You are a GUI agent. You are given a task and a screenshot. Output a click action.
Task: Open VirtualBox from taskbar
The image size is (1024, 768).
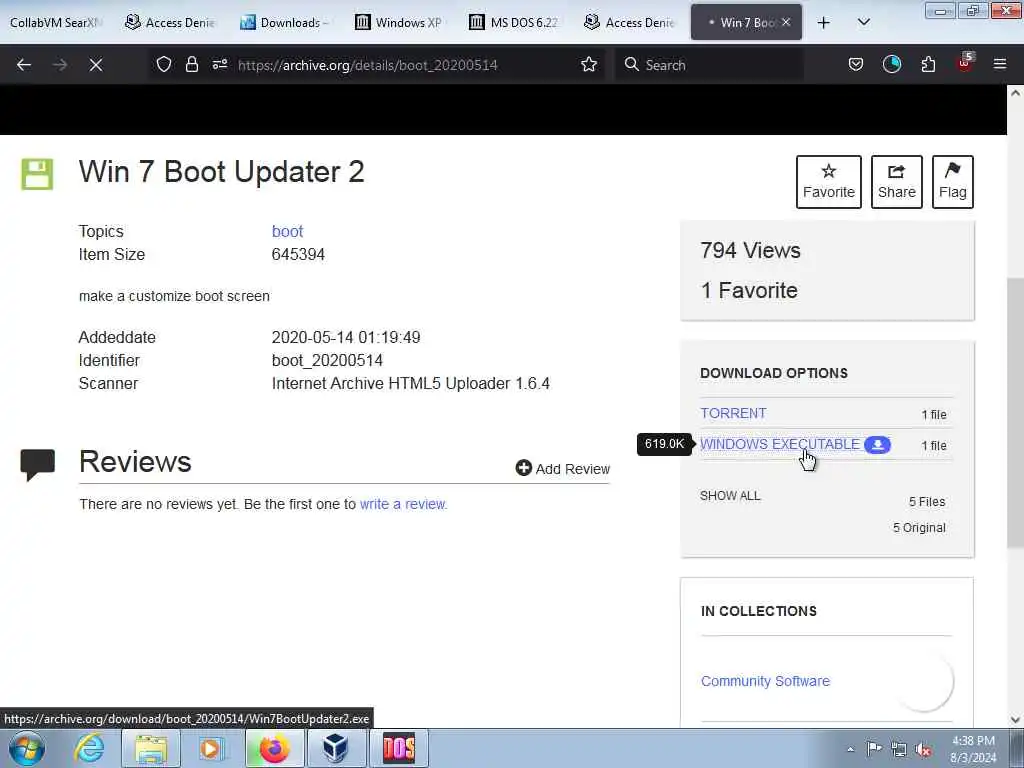[336, 748]
